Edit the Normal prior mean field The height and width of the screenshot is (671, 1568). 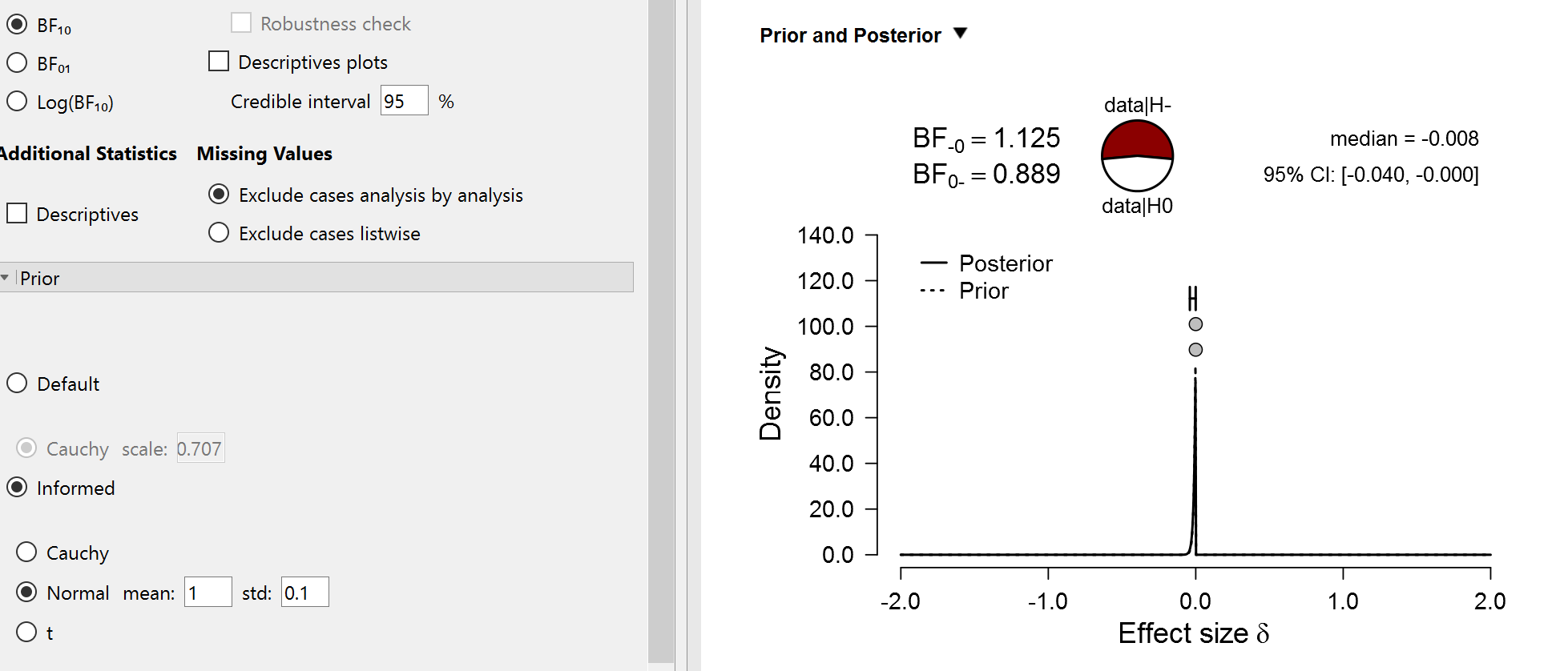click(x=208, y=592)
